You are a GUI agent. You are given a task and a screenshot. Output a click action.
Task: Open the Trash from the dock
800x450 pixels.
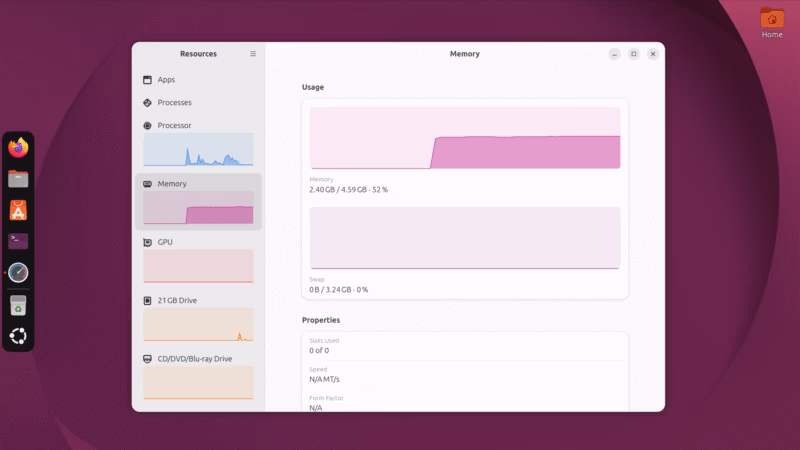18,306
